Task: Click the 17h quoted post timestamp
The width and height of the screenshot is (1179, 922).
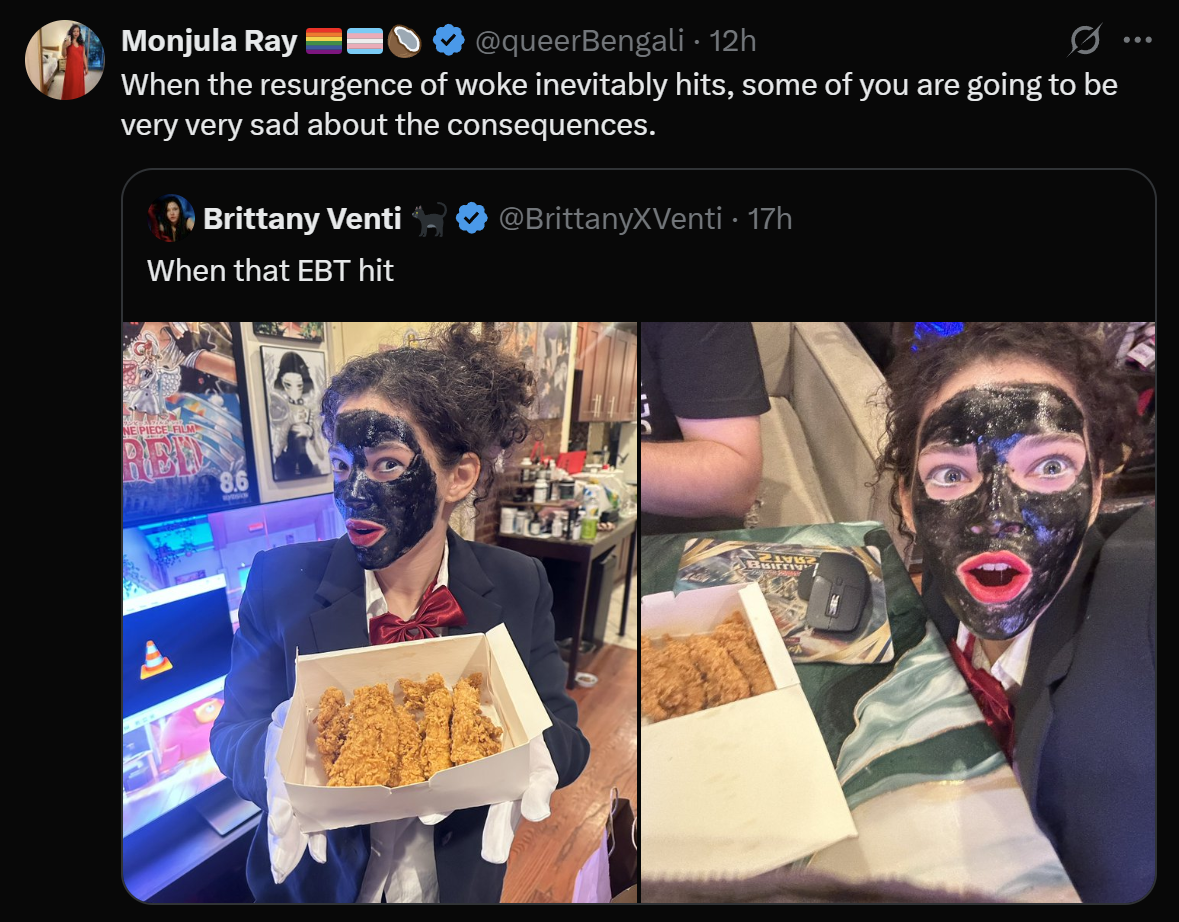Action: click(770, 219)
